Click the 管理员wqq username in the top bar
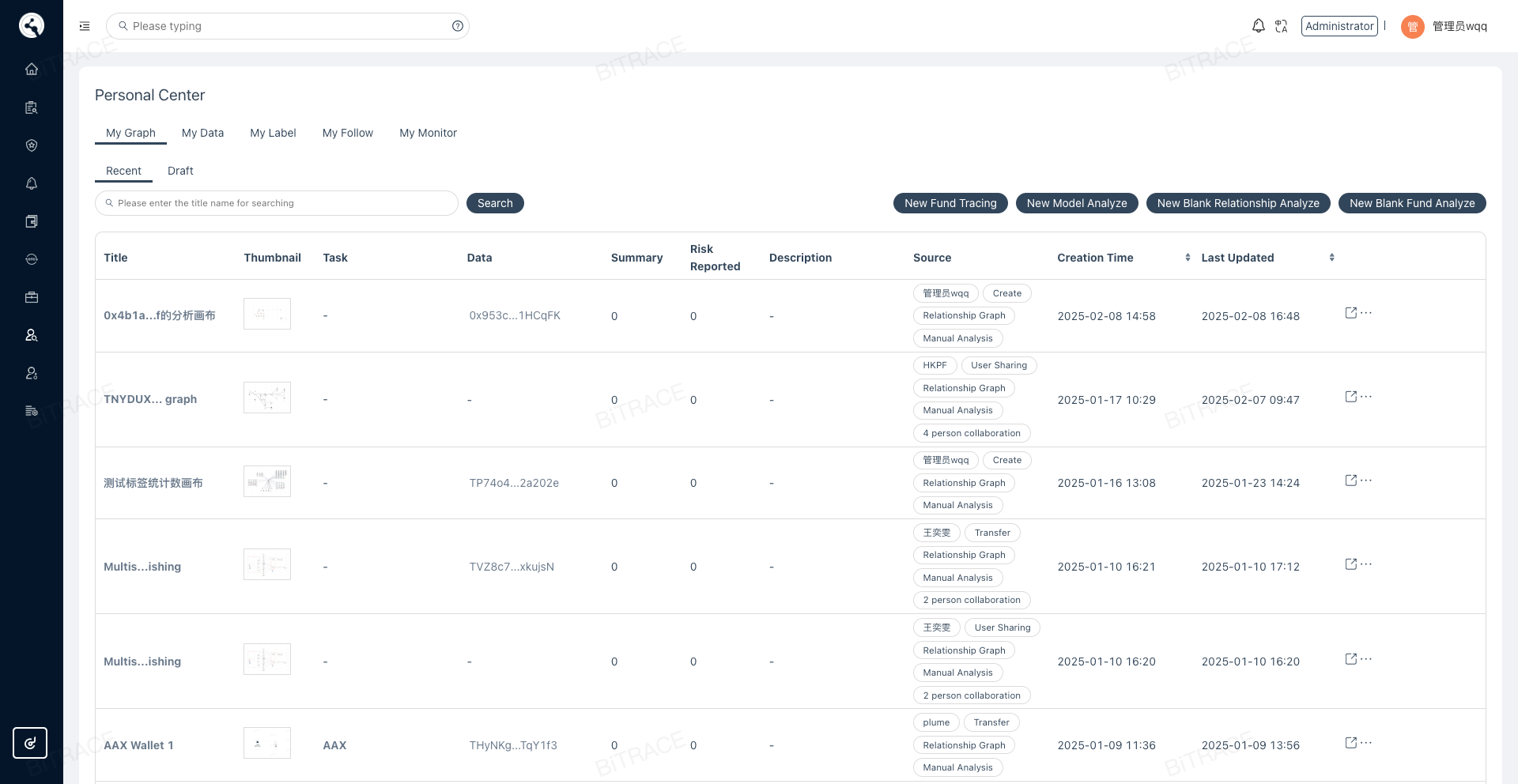Image resolution: width=1518 pixels, height=784 pixels. coord(1459,26)
